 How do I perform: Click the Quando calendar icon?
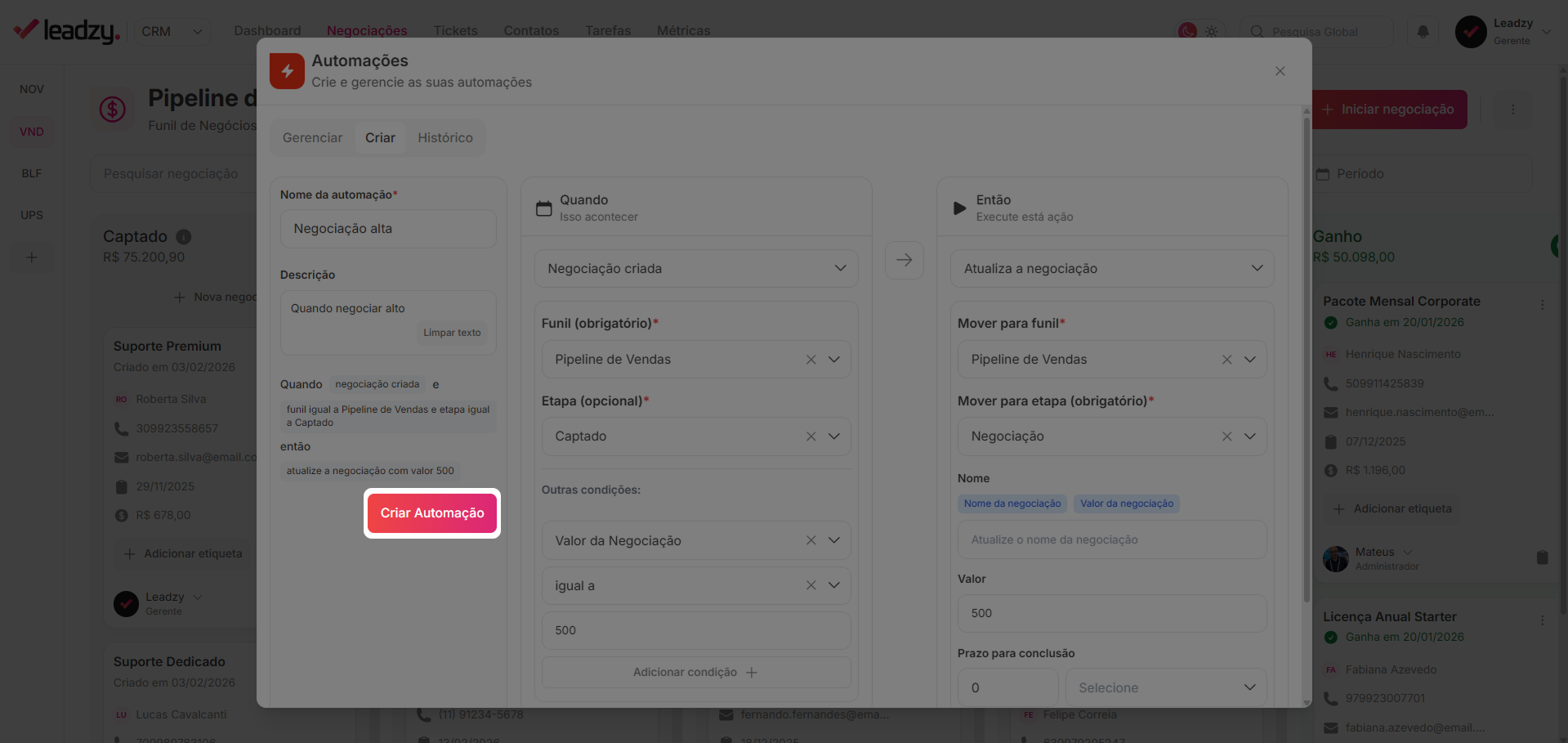click(544, 208)
